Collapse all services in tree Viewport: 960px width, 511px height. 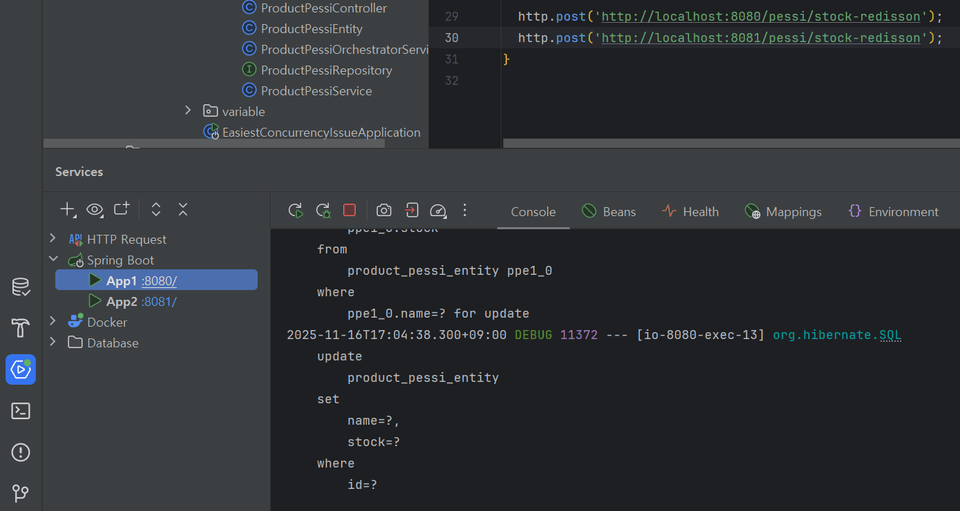click(x=183, y=209)
